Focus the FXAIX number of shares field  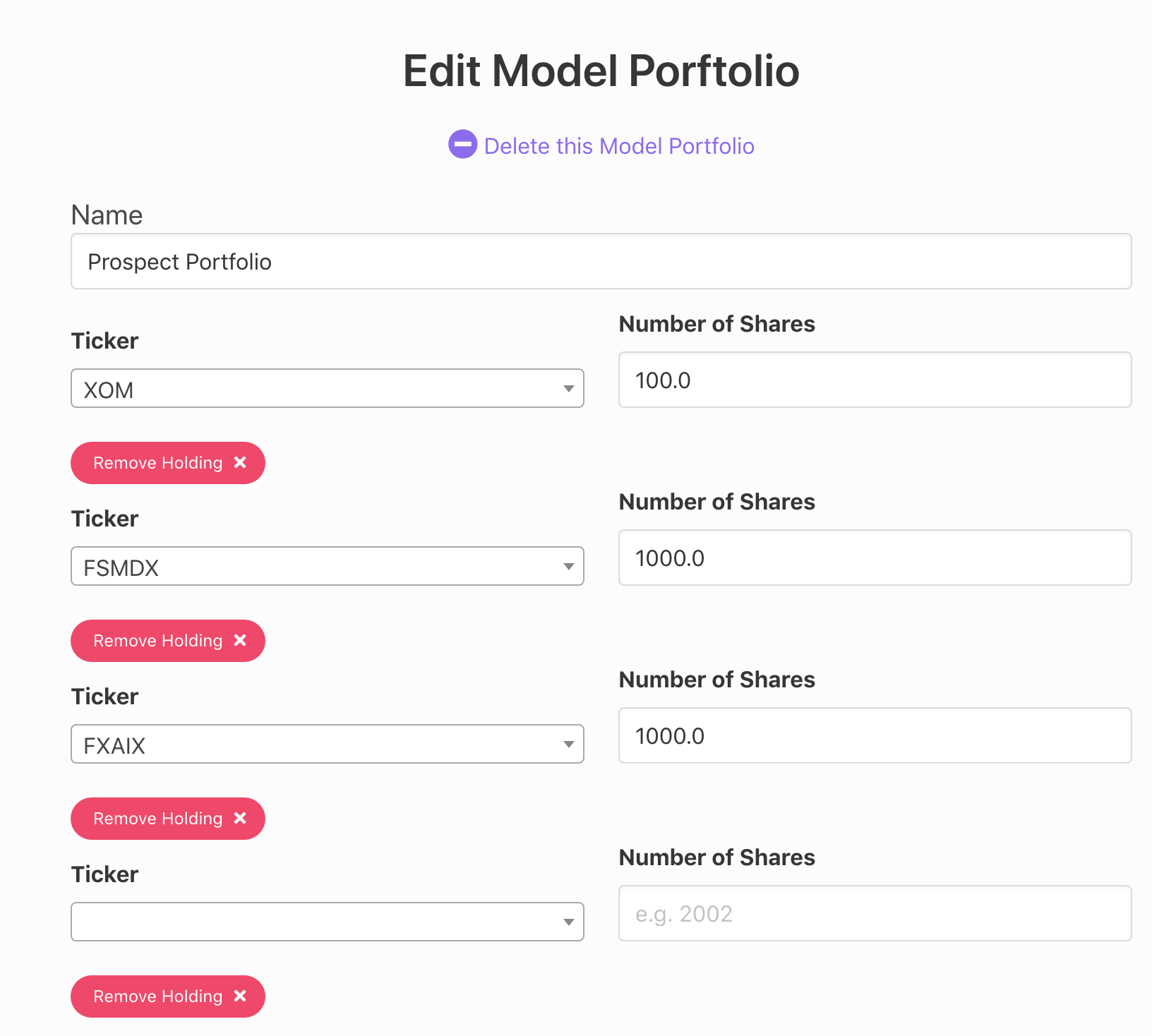(x=875, y=735)
